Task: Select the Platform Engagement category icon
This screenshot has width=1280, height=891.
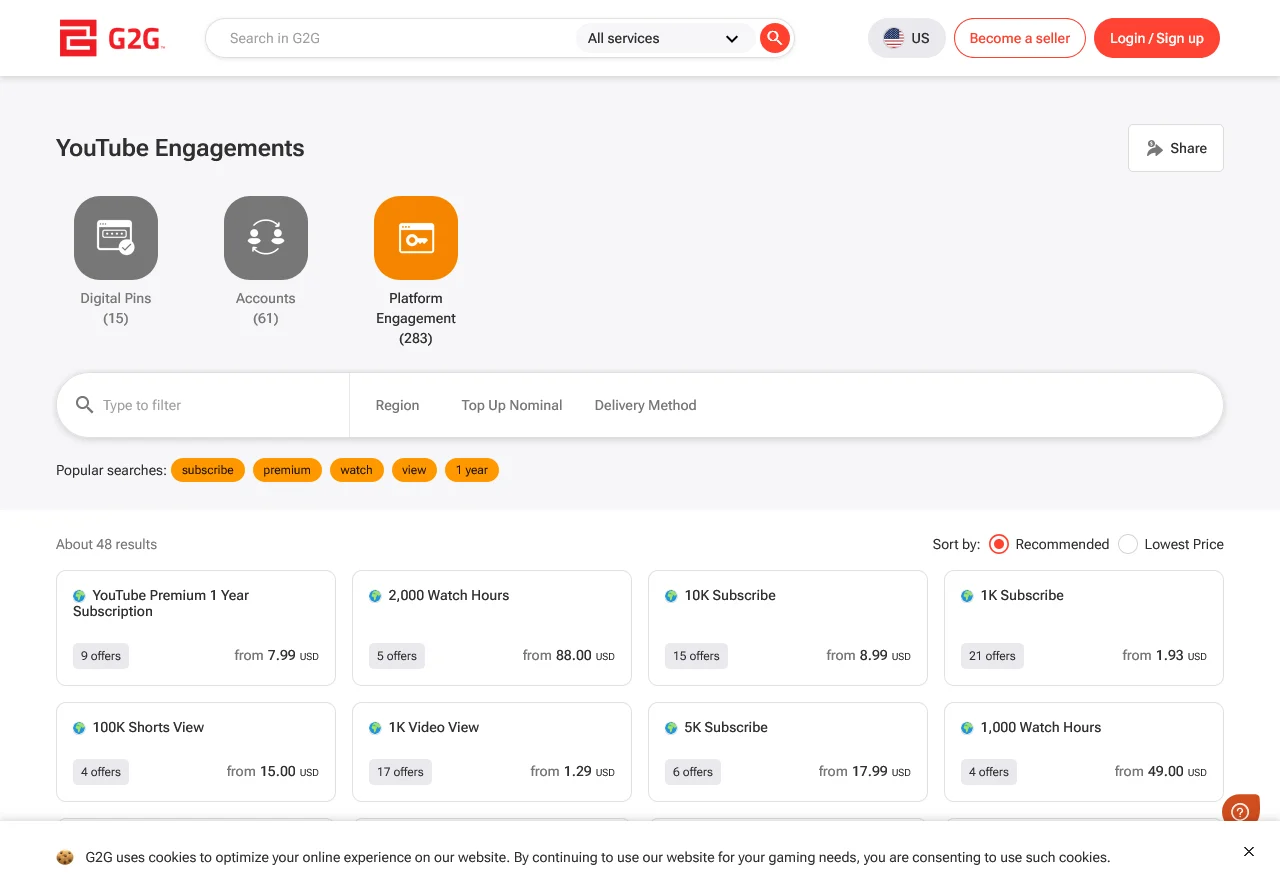Action: click(416, 238)
